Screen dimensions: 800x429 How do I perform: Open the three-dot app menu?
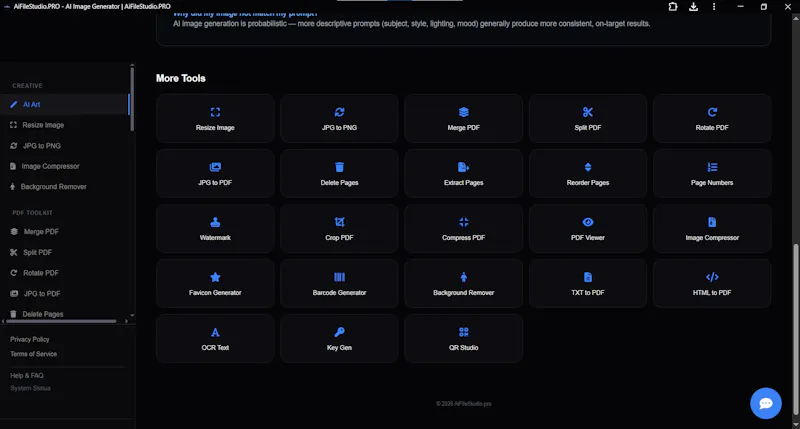(x=714, y=7)
